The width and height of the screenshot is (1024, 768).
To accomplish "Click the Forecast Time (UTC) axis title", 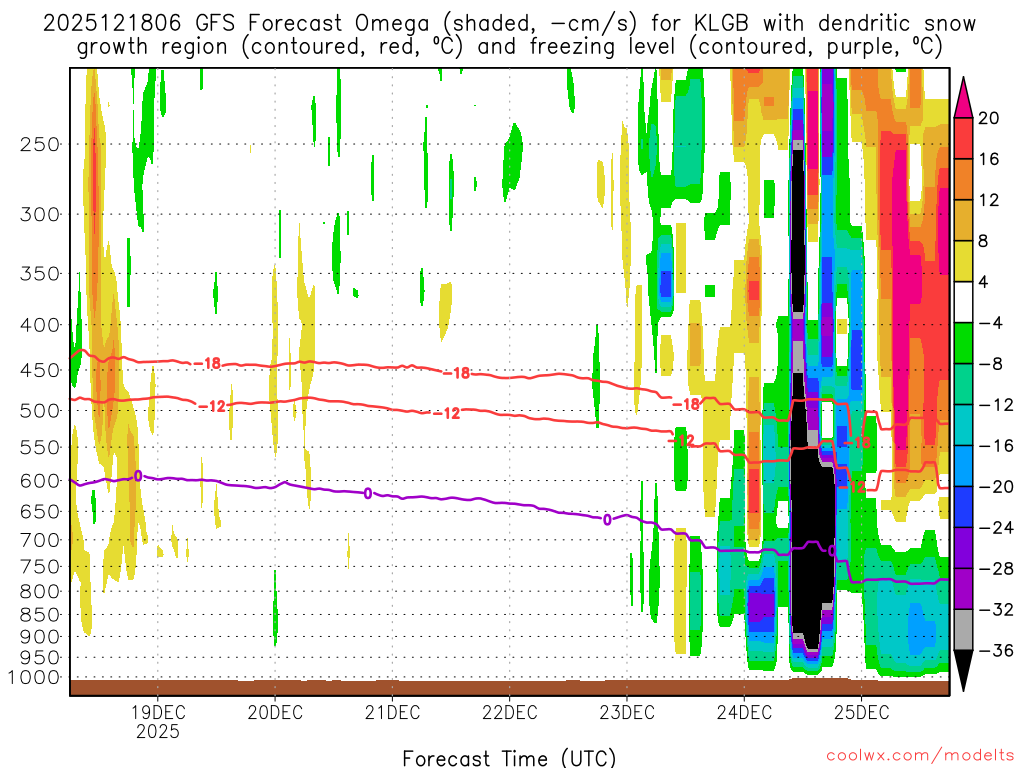I will click(509, 758).
